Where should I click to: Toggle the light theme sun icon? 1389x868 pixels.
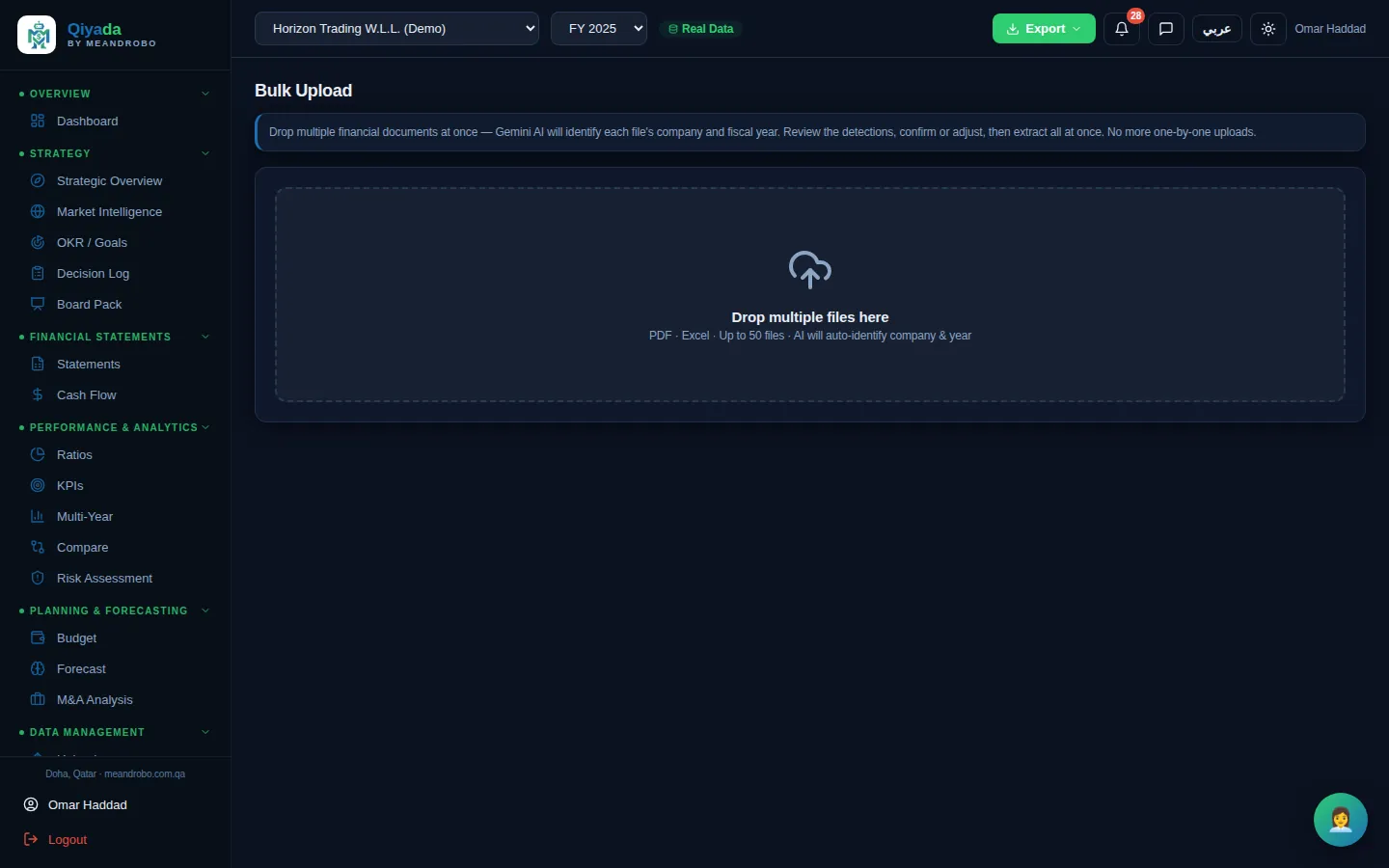click(1267, 29)
